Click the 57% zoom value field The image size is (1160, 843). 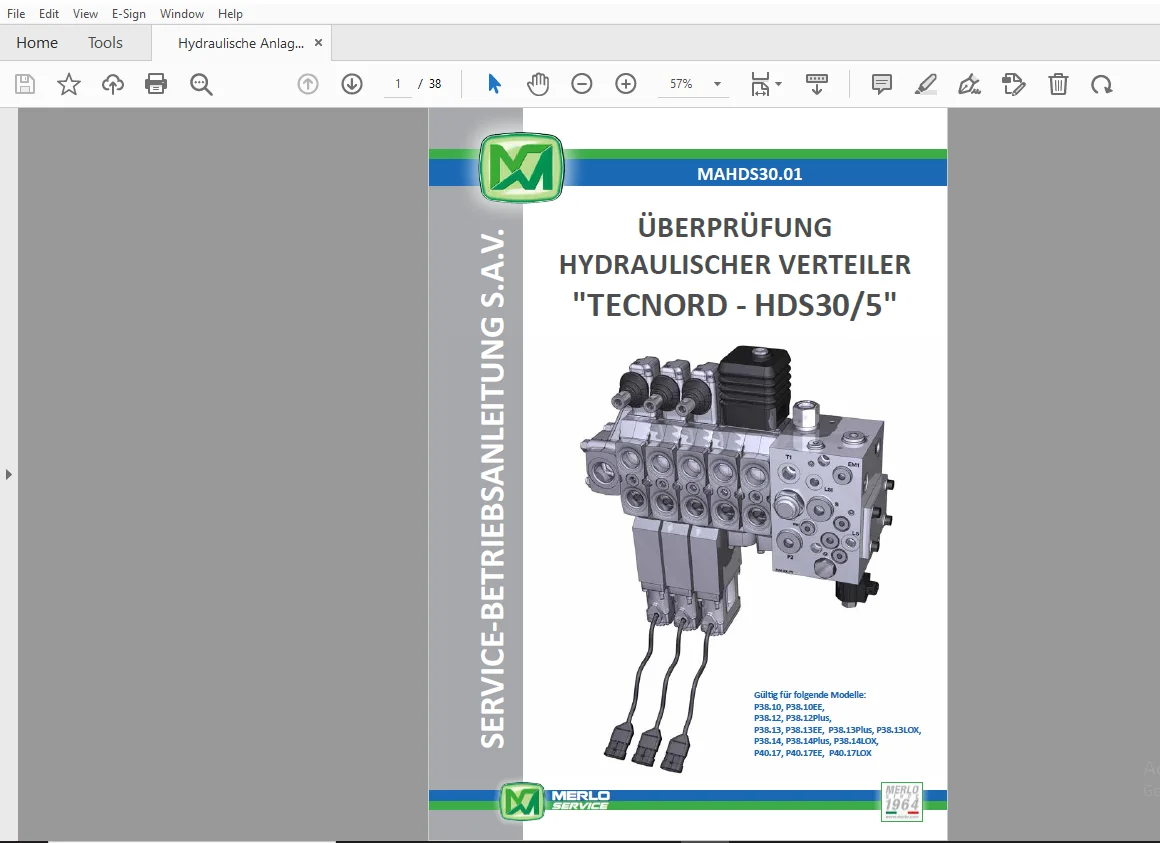[x=681, y=84]
